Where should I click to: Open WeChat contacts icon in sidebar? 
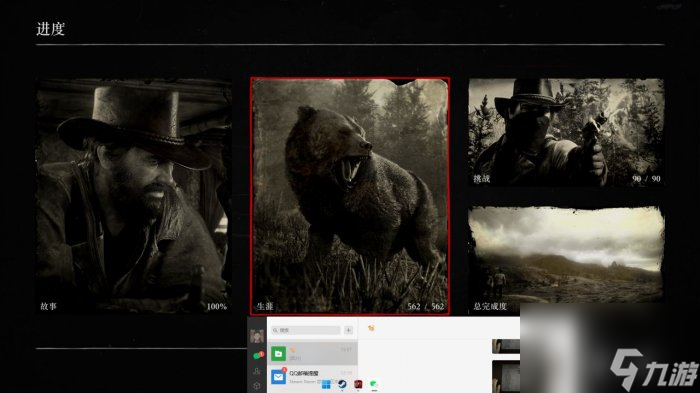coord(257,371)
